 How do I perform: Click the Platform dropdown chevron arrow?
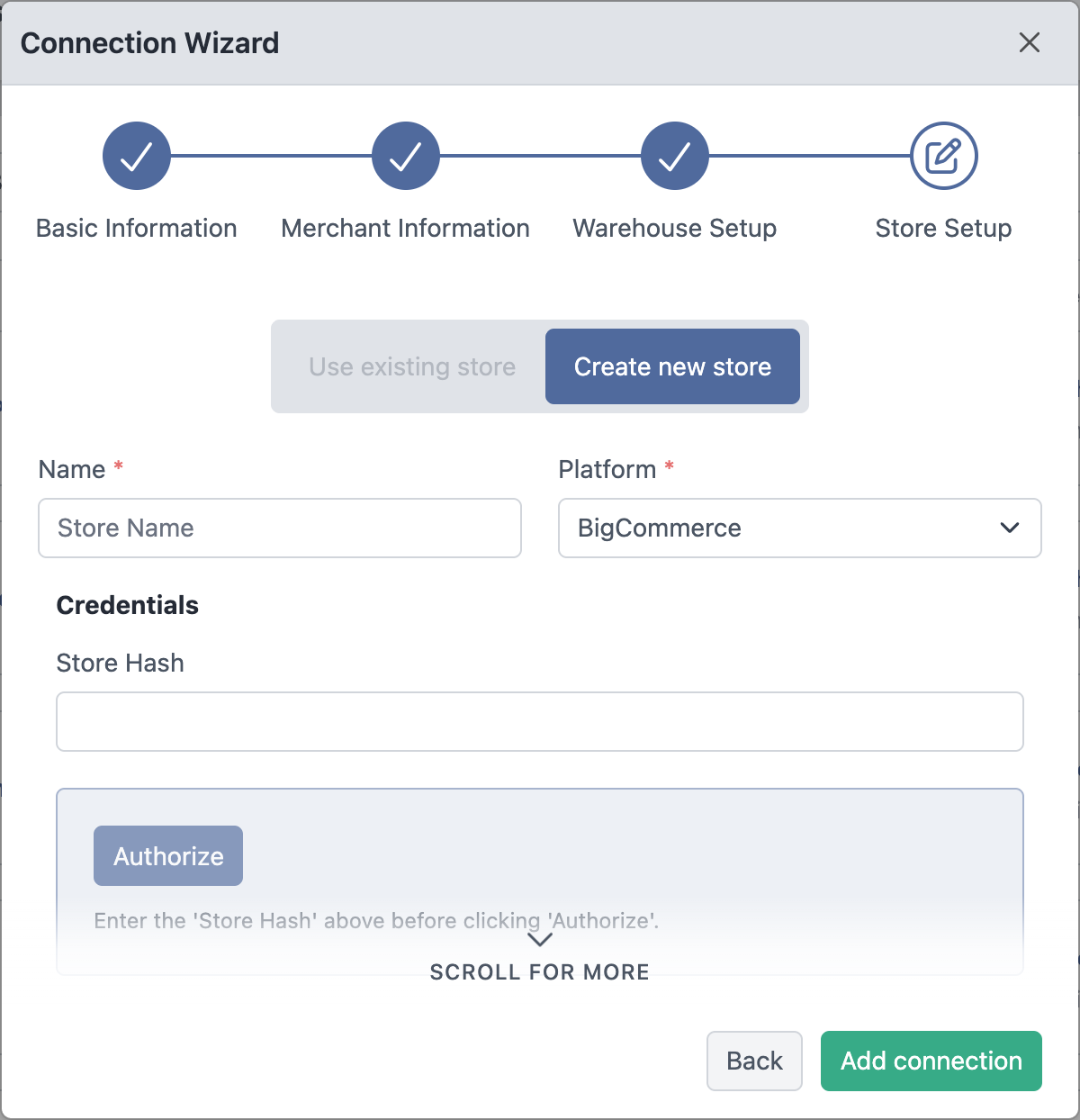coord(1010,528)
